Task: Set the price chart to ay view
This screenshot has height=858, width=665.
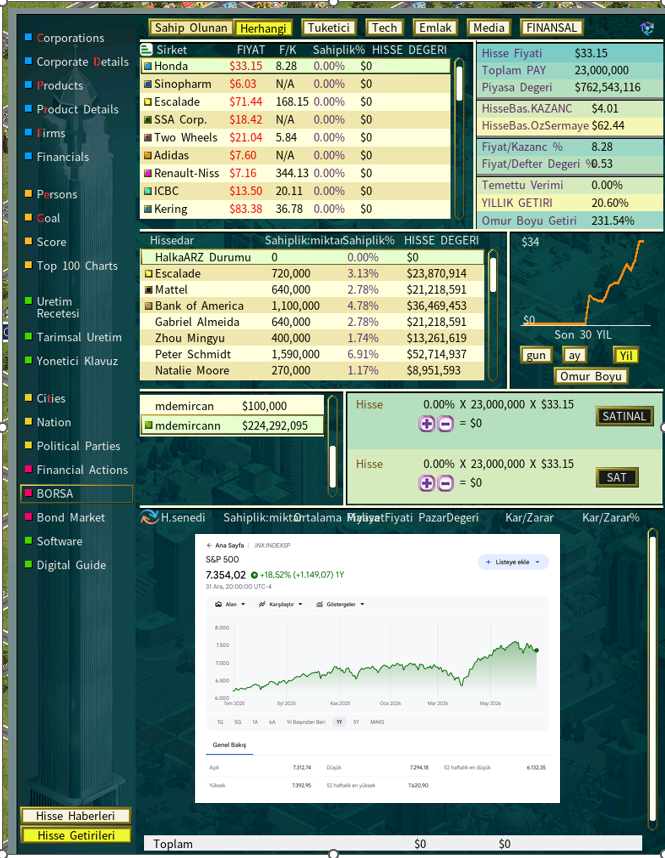Action: click(574, 355)
